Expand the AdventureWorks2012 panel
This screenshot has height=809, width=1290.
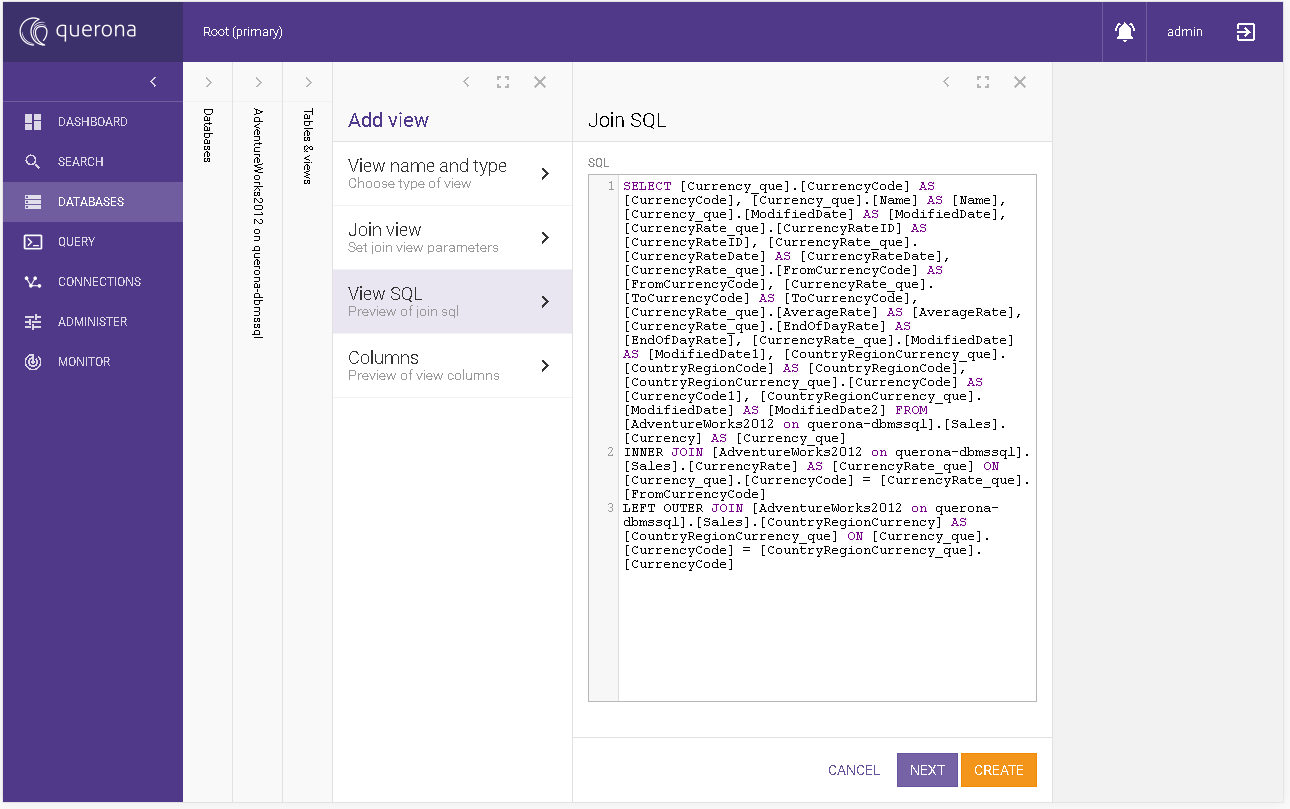pos(258,82)
